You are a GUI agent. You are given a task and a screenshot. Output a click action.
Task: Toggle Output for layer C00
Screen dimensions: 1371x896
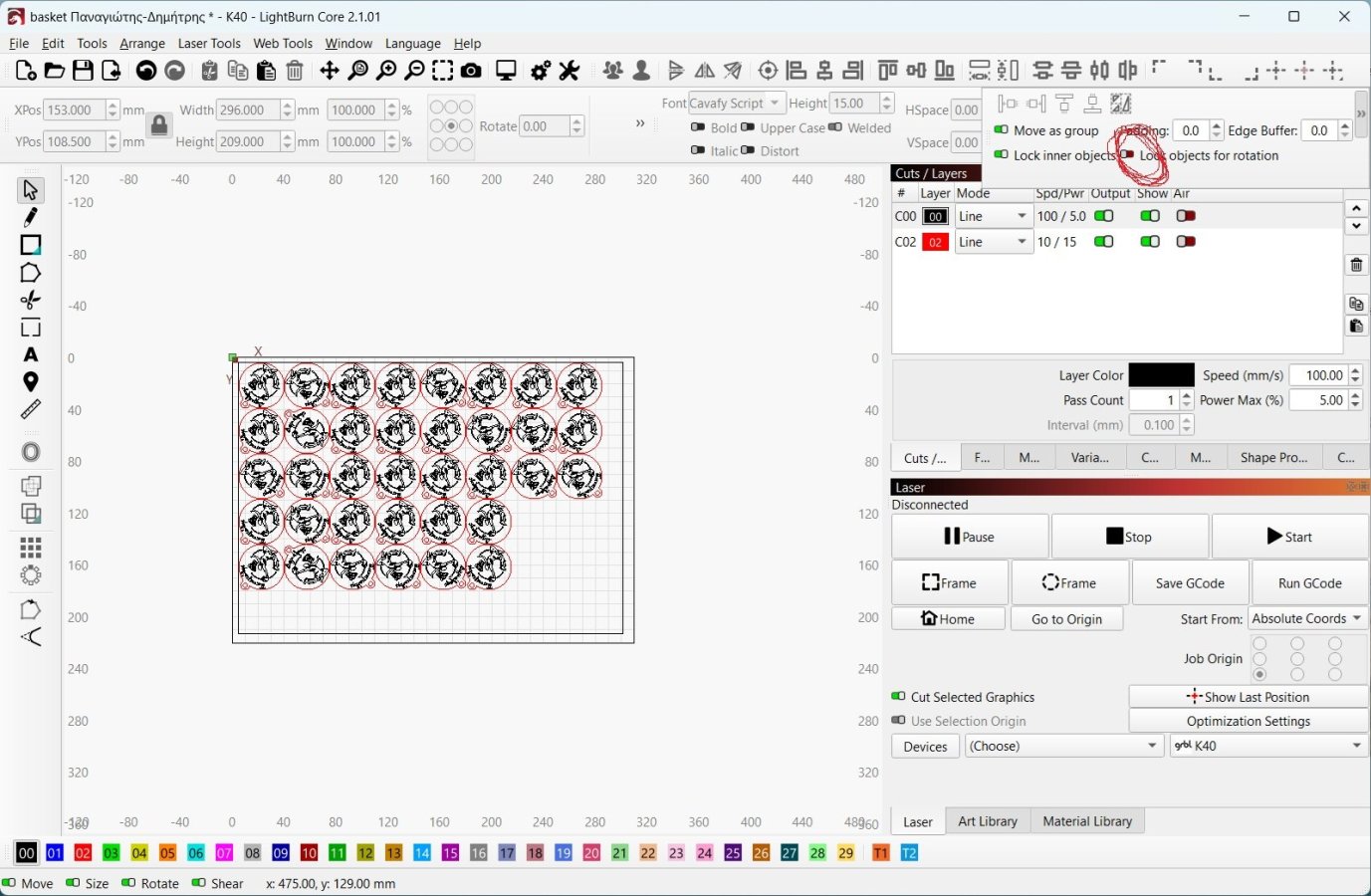pos(1103,216)
